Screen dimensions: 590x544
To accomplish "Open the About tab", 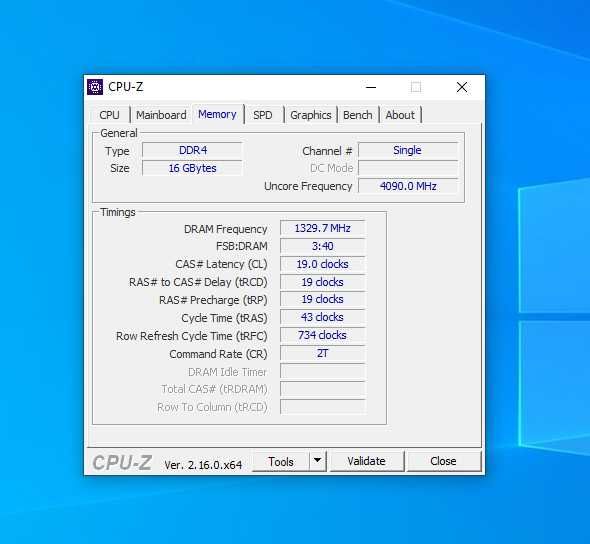I will point(400,115).
